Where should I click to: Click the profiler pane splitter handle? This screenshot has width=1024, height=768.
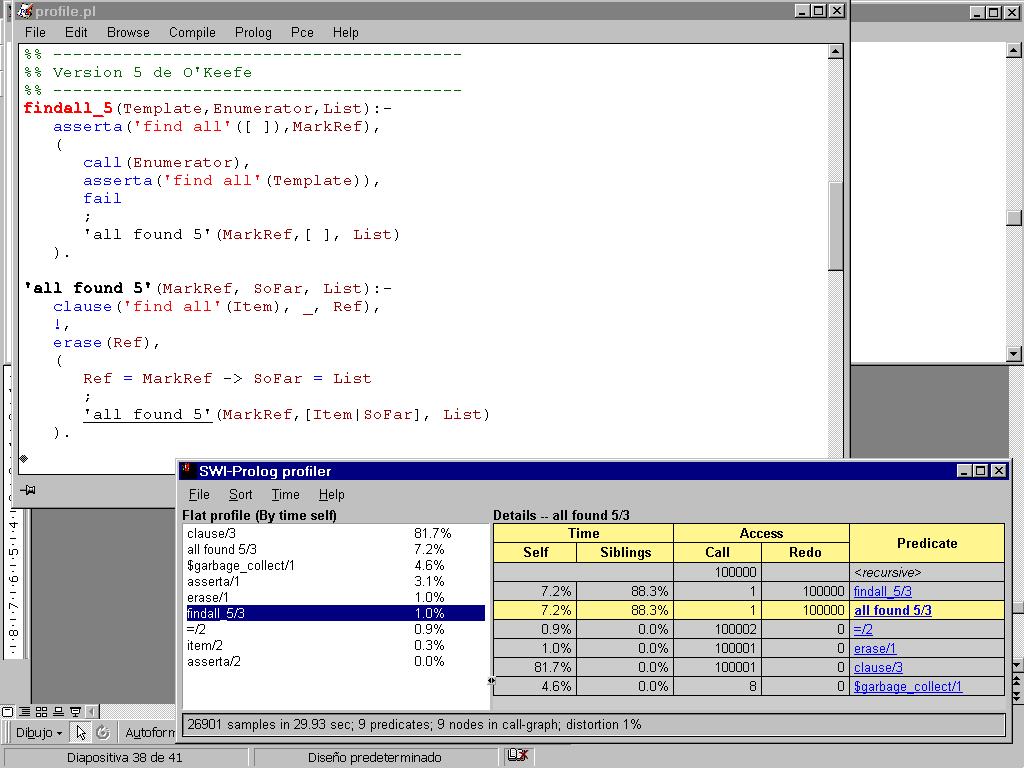pyautogui.click(x=490, y=680)
